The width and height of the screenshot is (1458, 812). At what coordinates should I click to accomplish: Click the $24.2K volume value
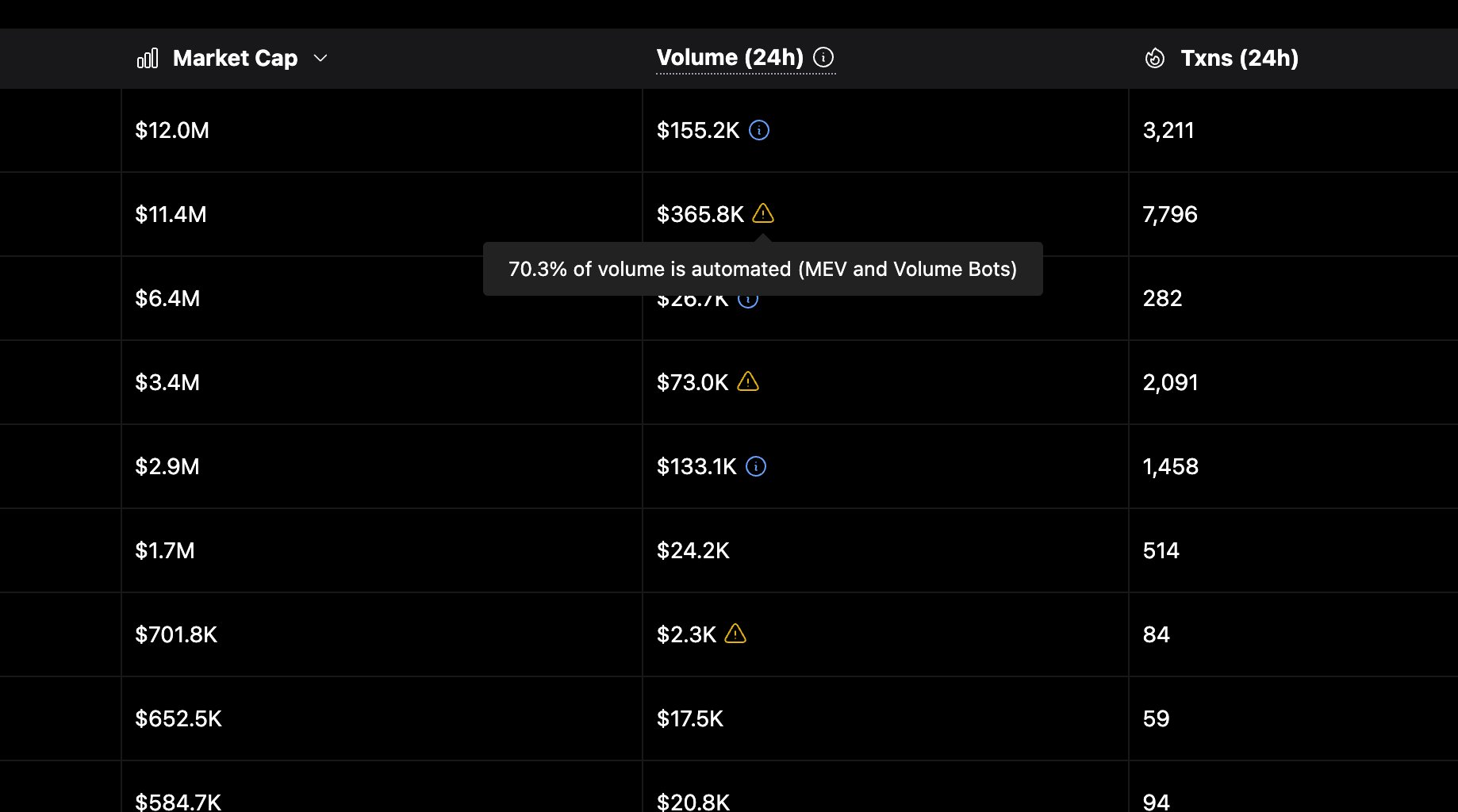[693, 550]
